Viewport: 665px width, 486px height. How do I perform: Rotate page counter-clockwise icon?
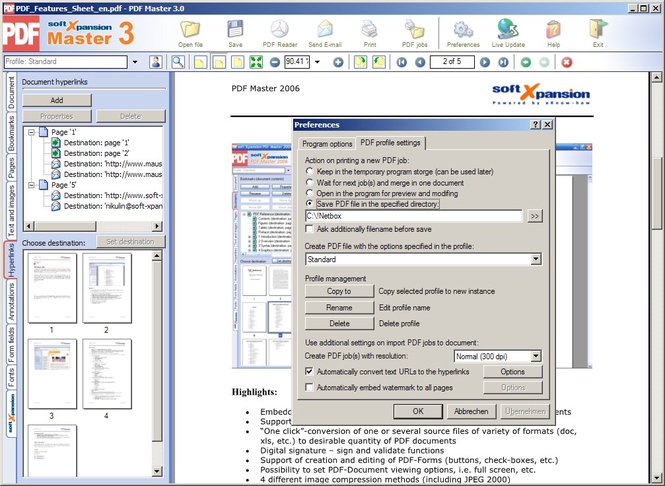click(379, 62)
